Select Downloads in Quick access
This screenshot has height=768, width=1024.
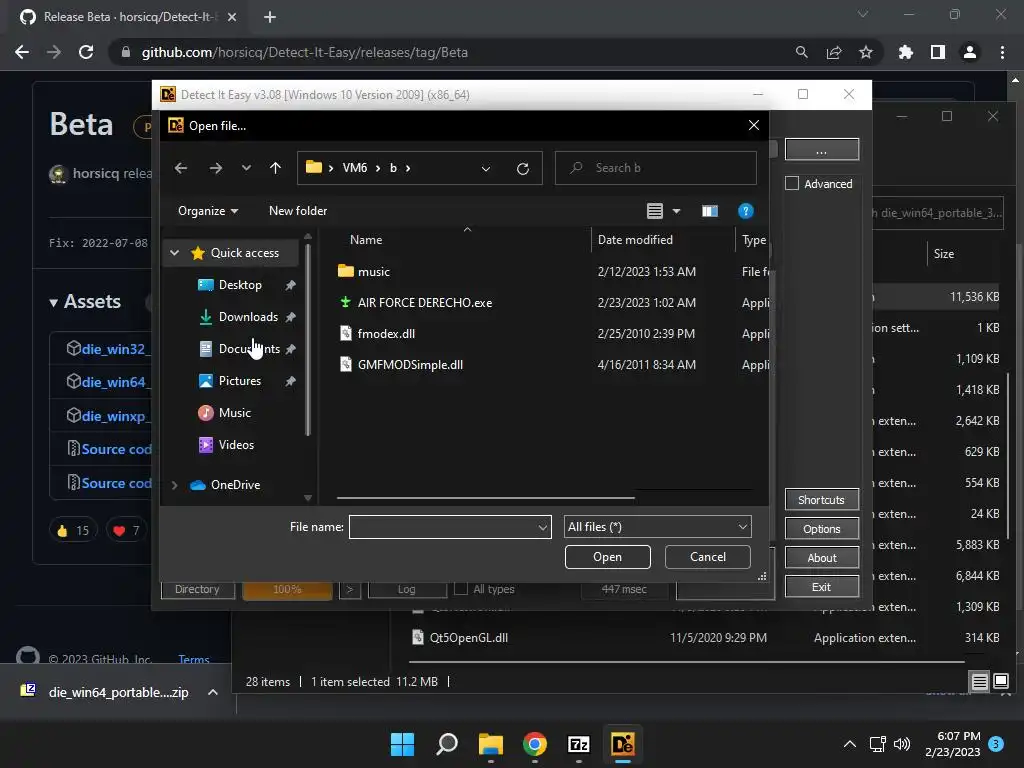click(248, 317)
